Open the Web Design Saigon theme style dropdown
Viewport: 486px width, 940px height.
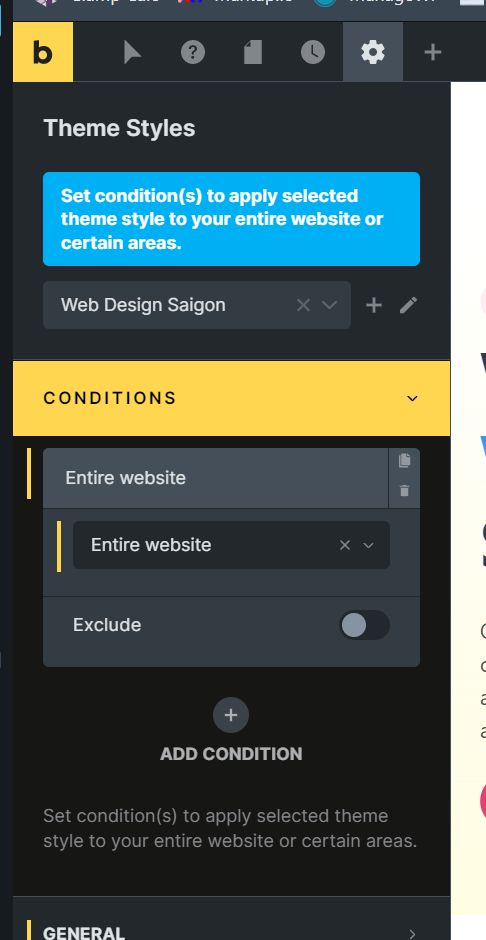197,305
